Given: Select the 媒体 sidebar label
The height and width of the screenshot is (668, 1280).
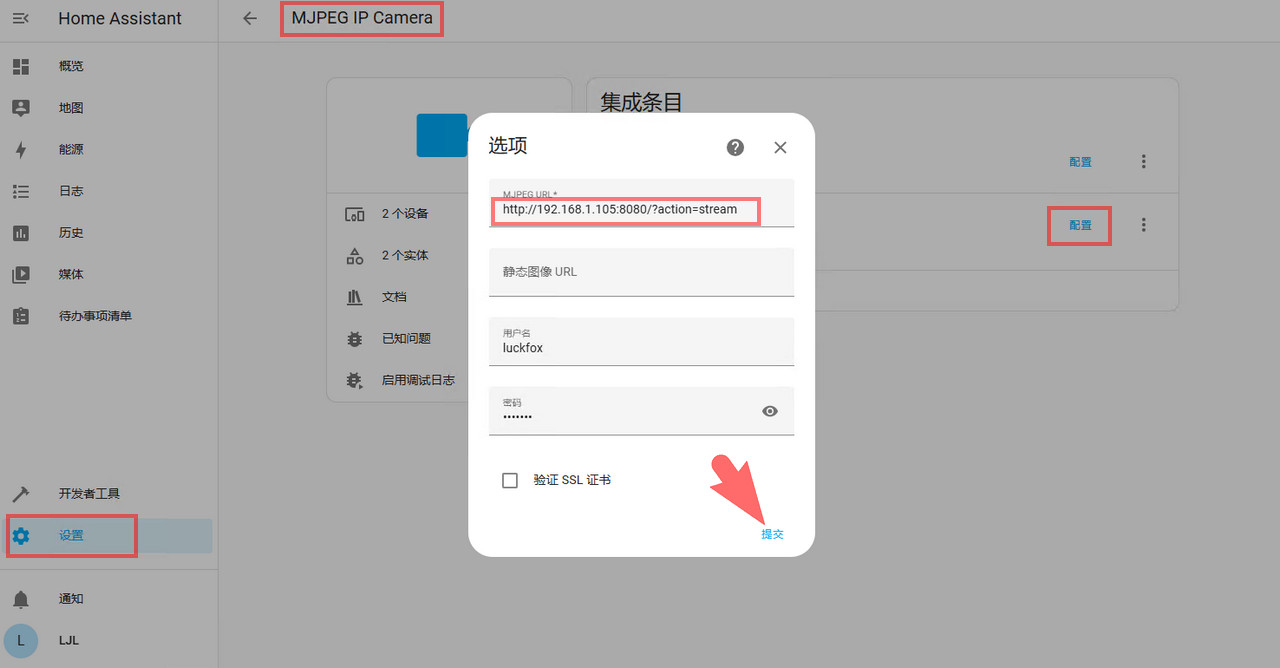Looking at the screenshot, I should click(71, 275).
